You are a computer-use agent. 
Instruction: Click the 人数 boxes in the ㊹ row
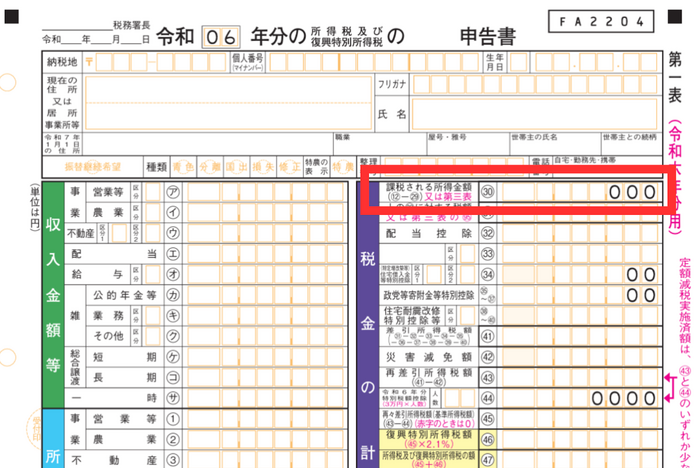coord(459,398)
